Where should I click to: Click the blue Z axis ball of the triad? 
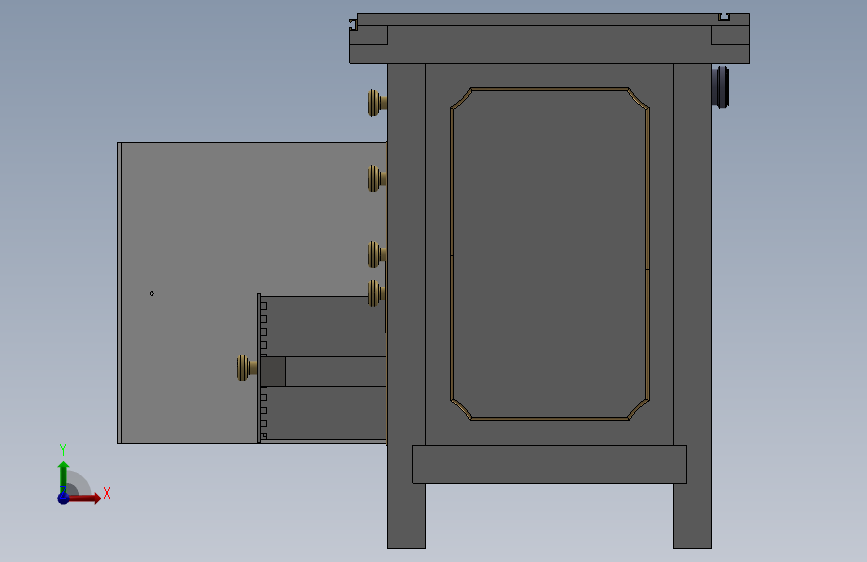[x=63, y=498]
